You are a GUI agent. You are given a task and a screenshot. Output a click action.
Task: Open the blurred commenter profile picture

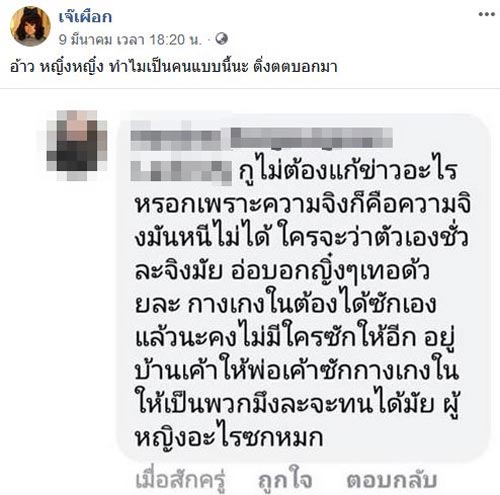pos(77,145)
